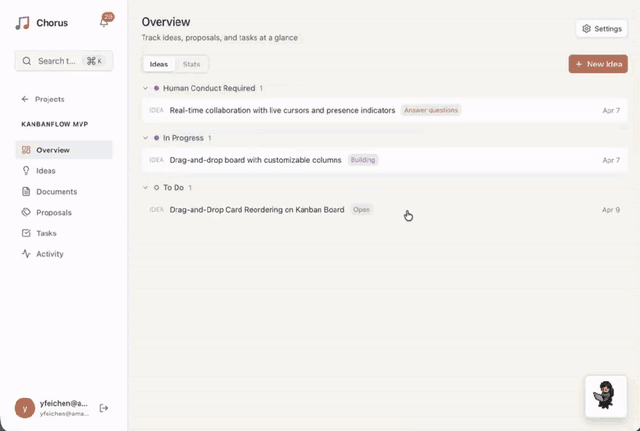Viewport: 640px width, 431px height.
Task: Open the Drag-and-Drop Card Reordering idea
Action: (x=257, y=210)
